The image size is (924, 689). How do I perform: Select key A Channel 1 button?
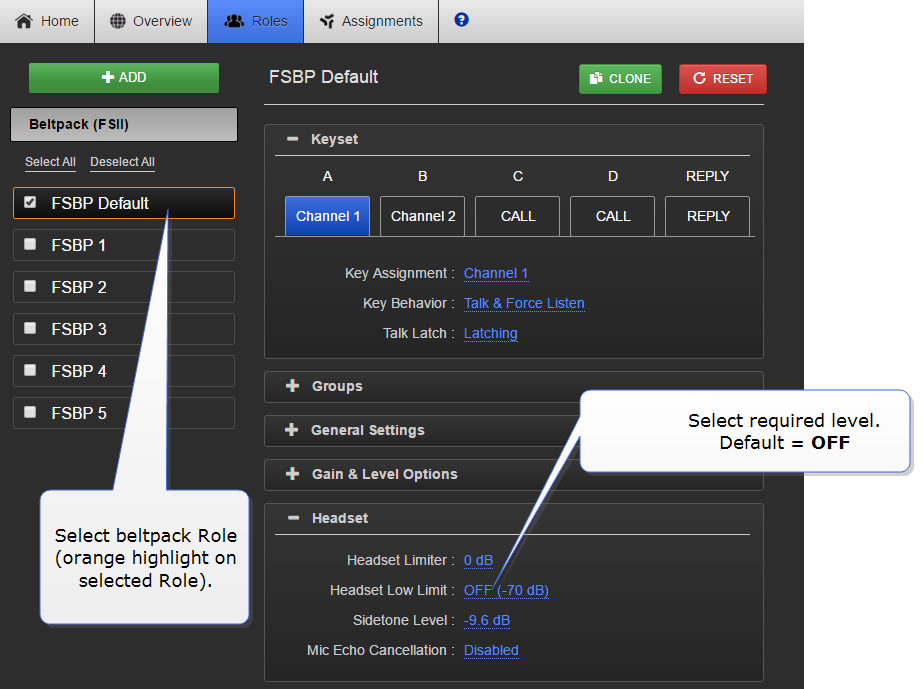pyautogui.click(x=328, y=216)
